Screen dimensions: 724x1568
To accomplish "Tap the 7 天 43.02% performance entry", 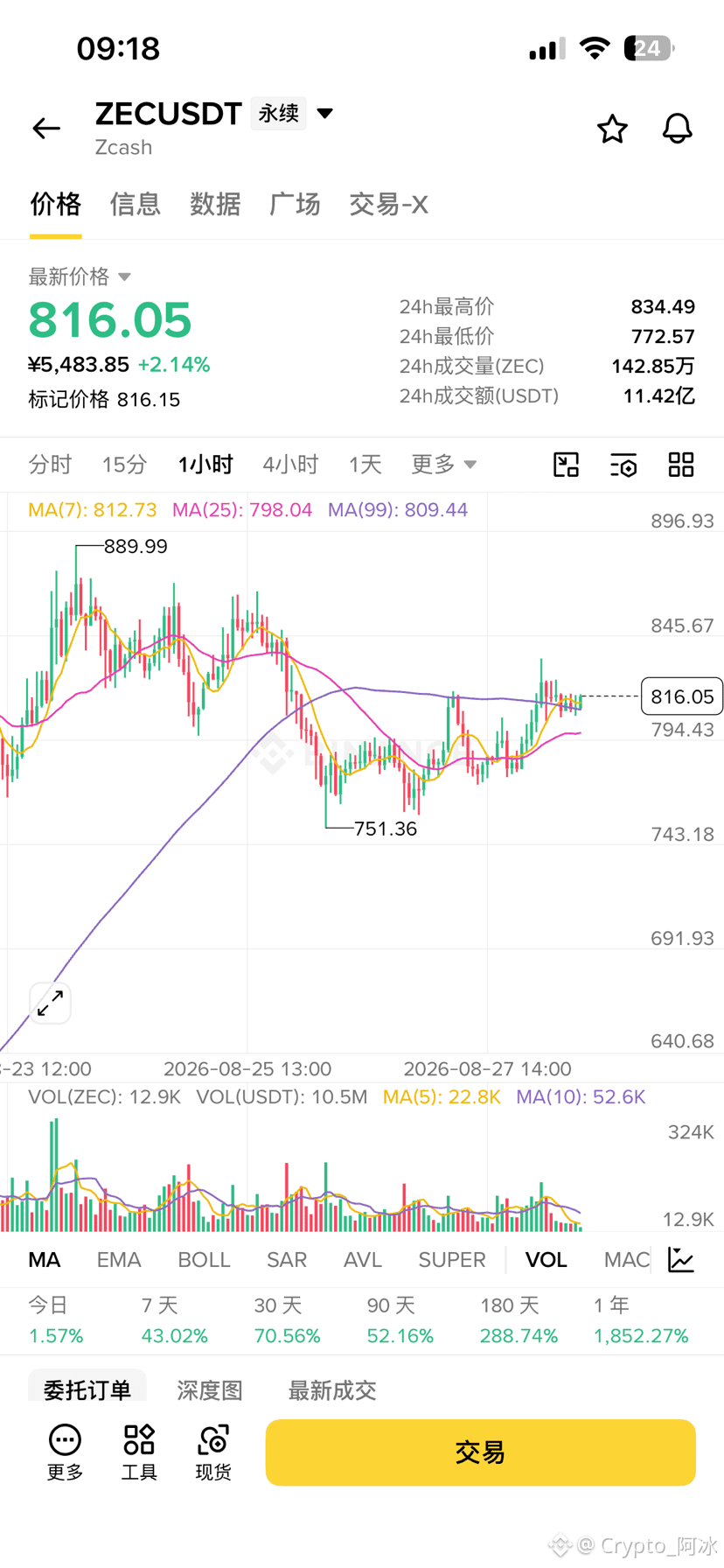I will (175, 1321).
